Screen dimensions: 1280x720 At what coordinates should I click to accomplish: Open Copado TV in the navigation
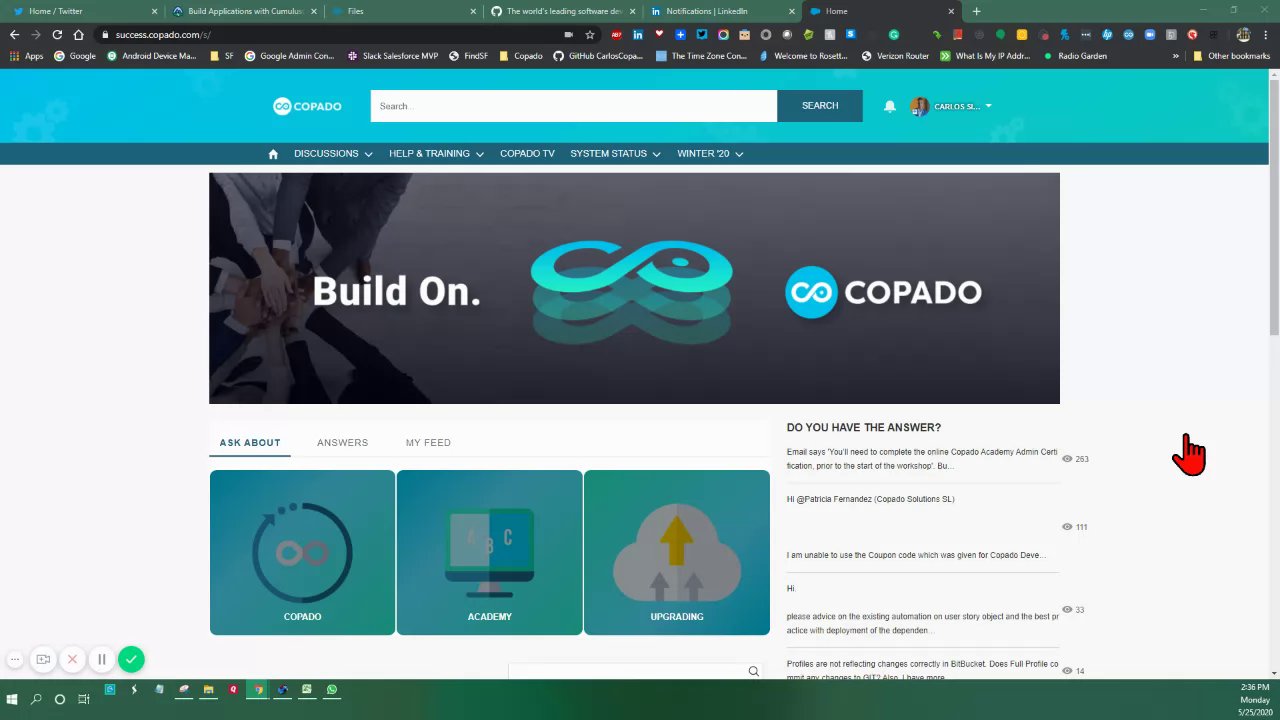pyautogui.click(x=527, y=154)
